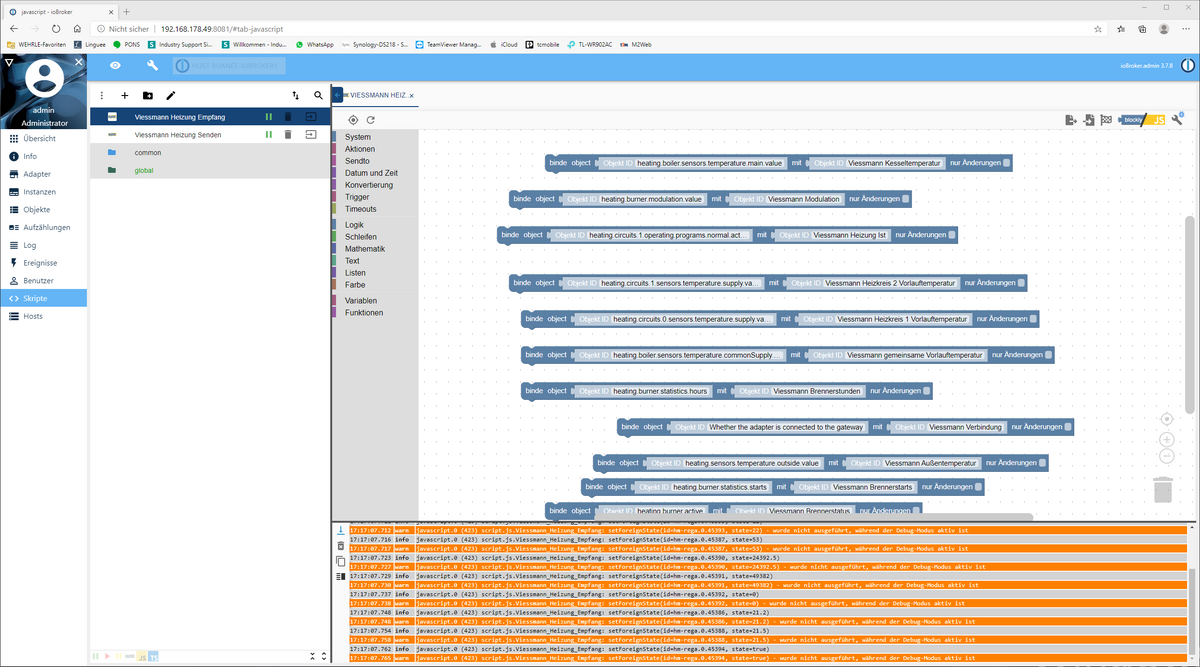Check 'nur Änderungen' for Viessmann Brennerstunden
The image size is (1200, 667).
click(927, 391)
